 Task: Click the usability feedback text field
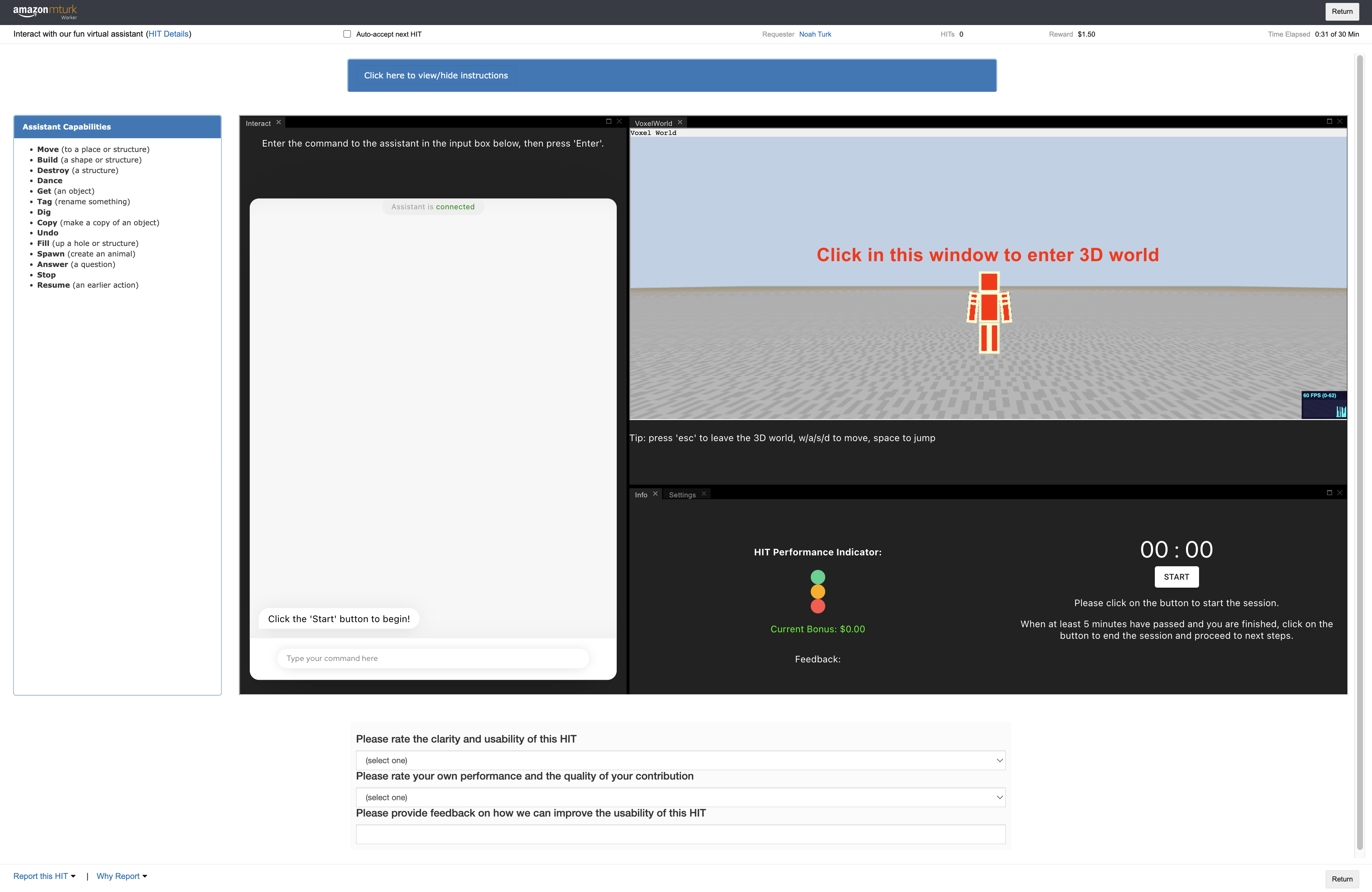pyautogui.click(x=681, y=834)
